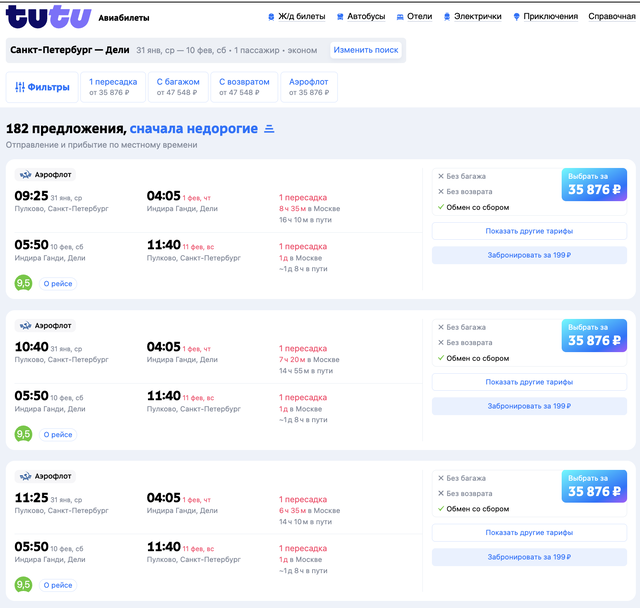Viewport: 640px width, 608px height.
Task: Click the 14 ч 55 м в пути duration
Action: (306, 371)
